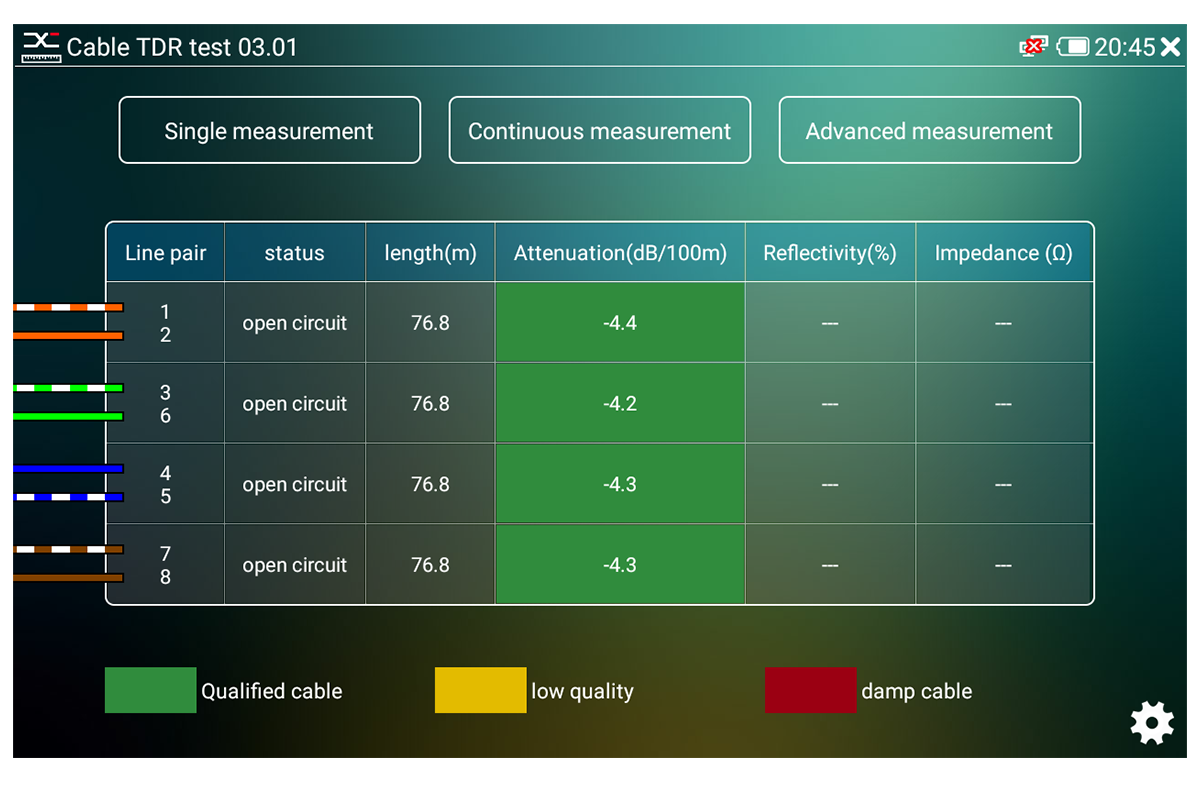Image resolution: width=1200 pixels, height=800 pixels.
Task: Select the brown wire pair 7-8 icon
Action: pos(68,564)
